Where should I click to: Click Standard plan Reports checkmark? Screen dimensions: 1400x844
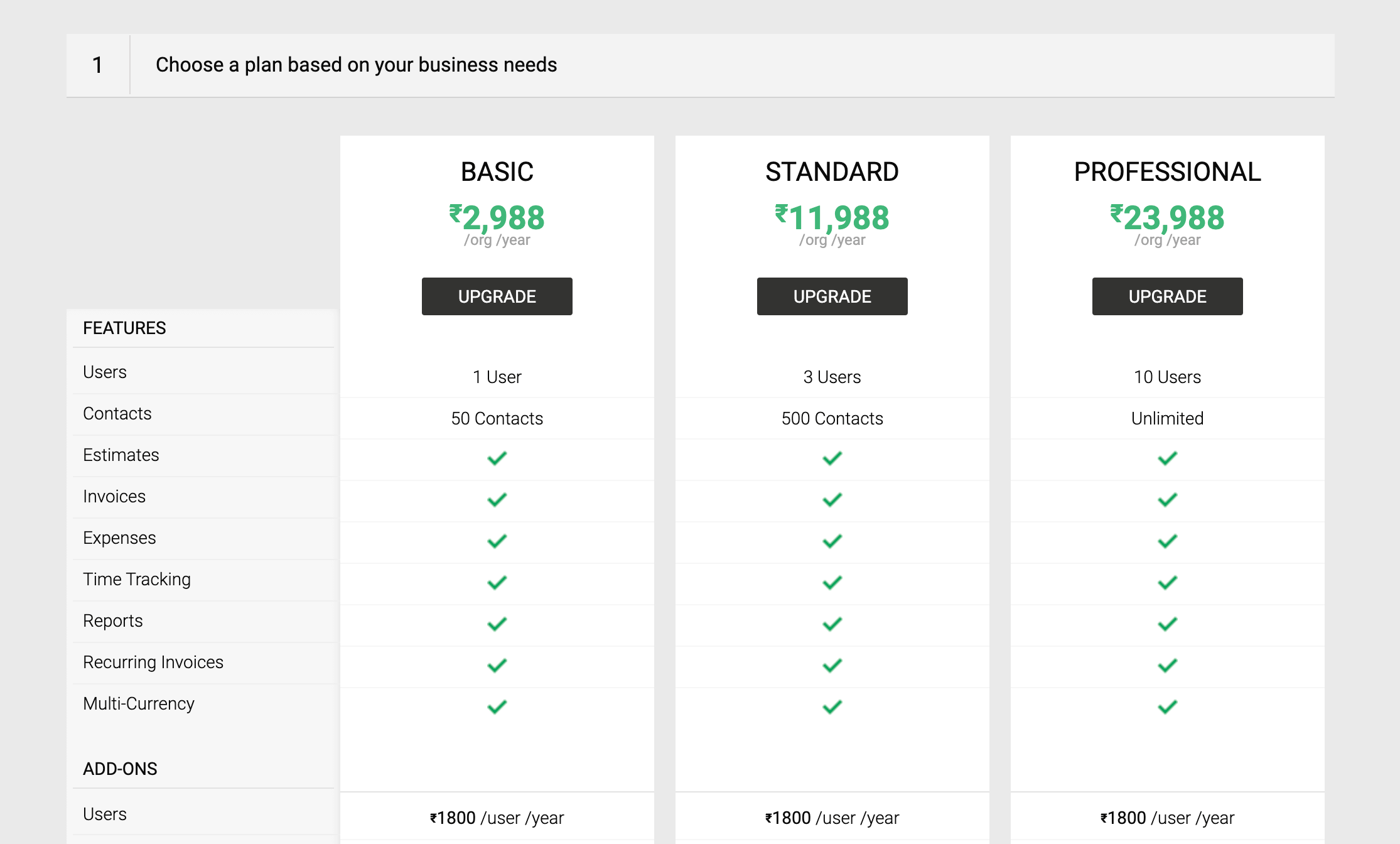coord(832,624)
